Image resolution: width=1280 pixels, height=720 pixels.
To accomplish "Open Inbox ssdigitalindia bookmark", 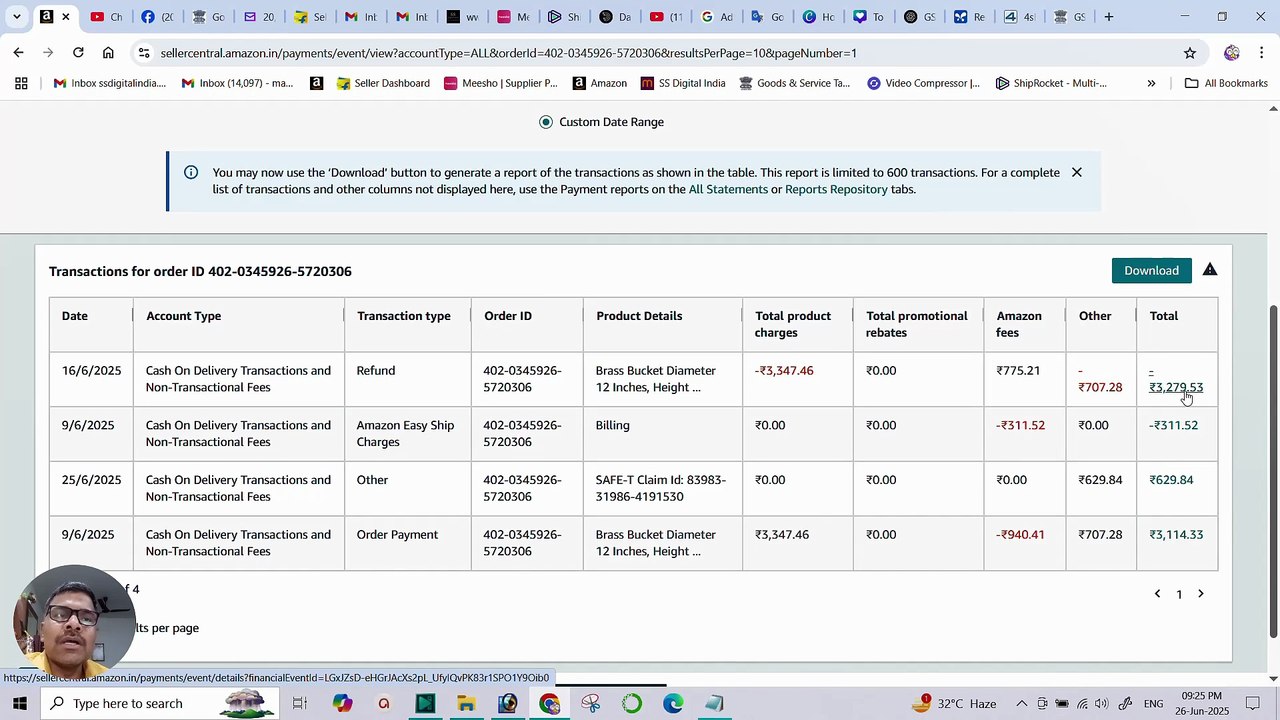I will (110, 83).
